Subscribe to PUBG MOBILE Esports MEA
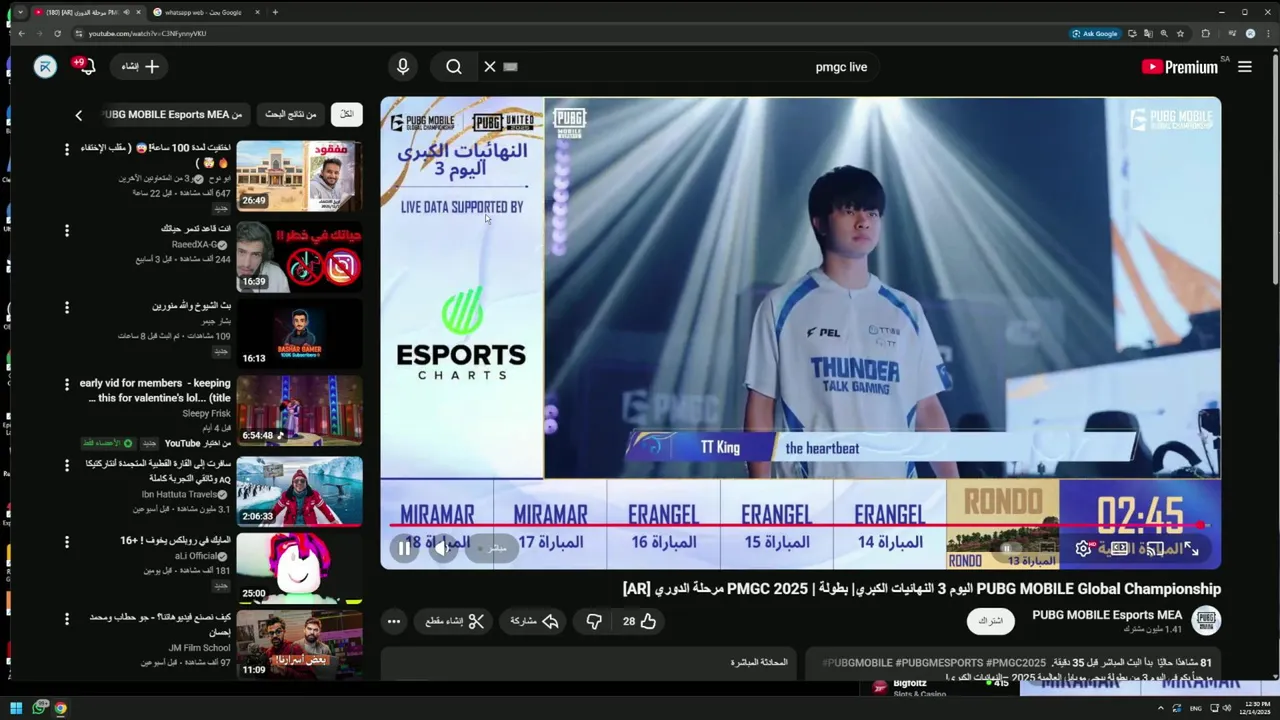Image resolution: width=1280 pixels, height=720 pixels. pos(990,621)
